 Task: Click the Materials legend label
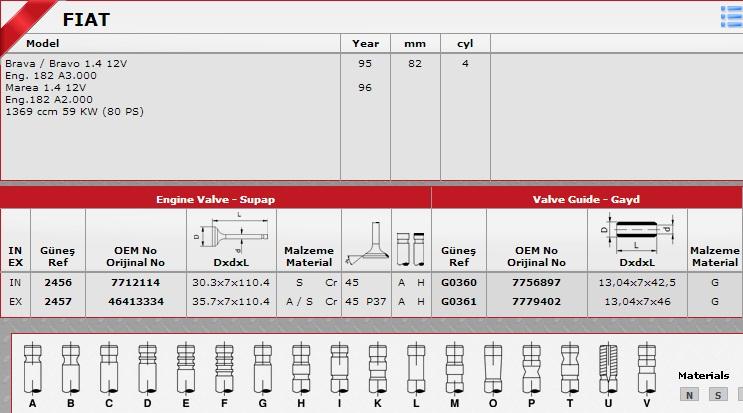point(704,376)
